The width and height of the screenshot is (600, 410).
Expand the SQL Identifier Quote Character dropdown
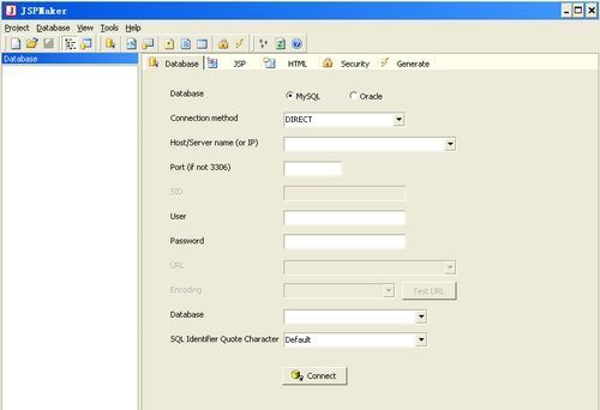coord(422,340)
